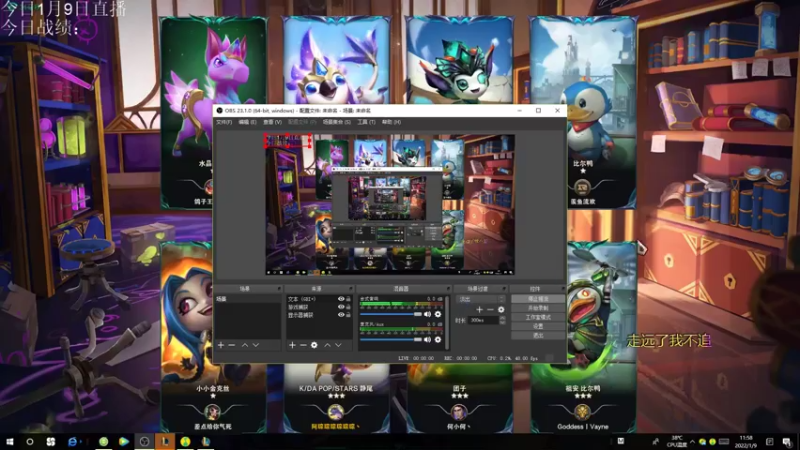Screen dimensions: 800x450
Task: Open the Internet Explorer taskbar icon
Action: 72,442
